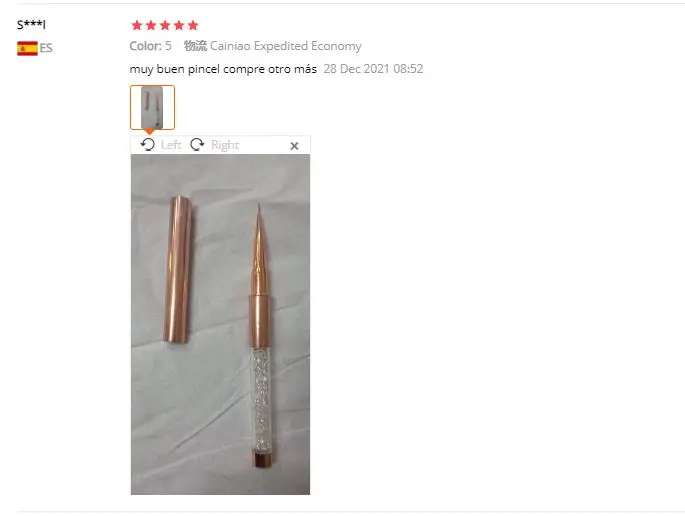Click the review text "muy buen pincel compre otro más"
685x516 pixels.
tap(223, 69)
